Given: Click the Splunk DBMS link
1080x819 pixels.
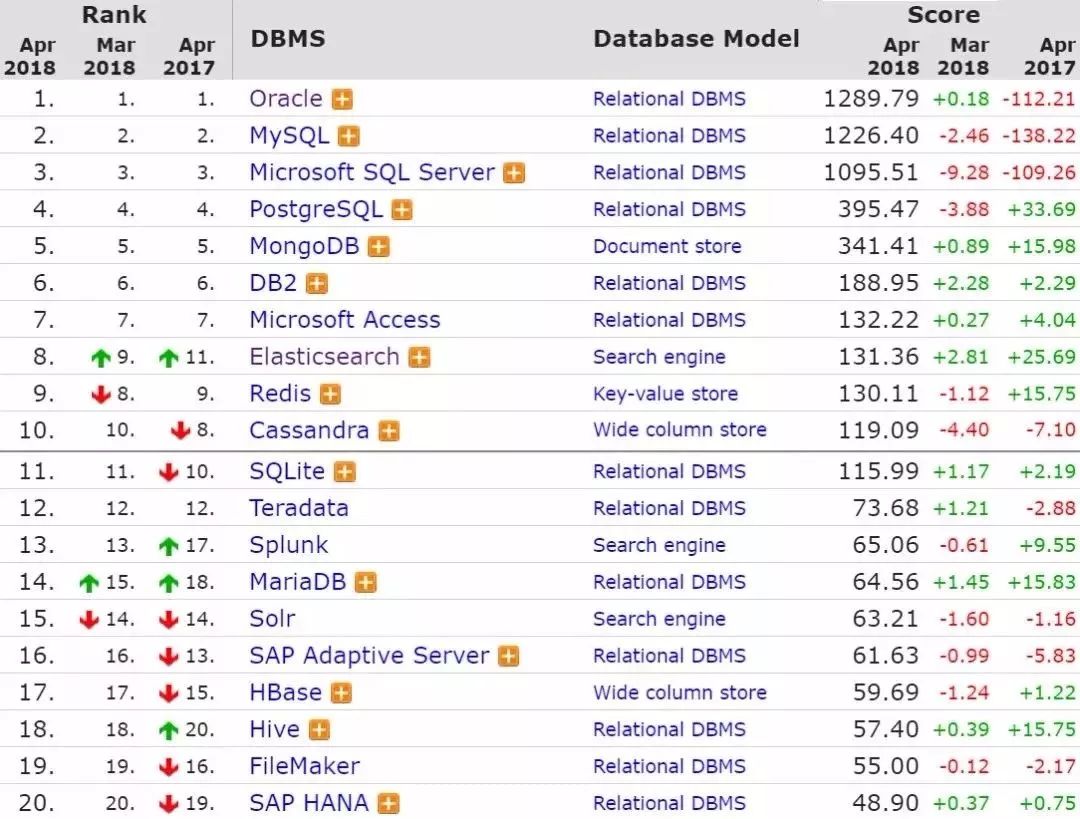Looking at the screenshot, I should [x=288, y=545].
